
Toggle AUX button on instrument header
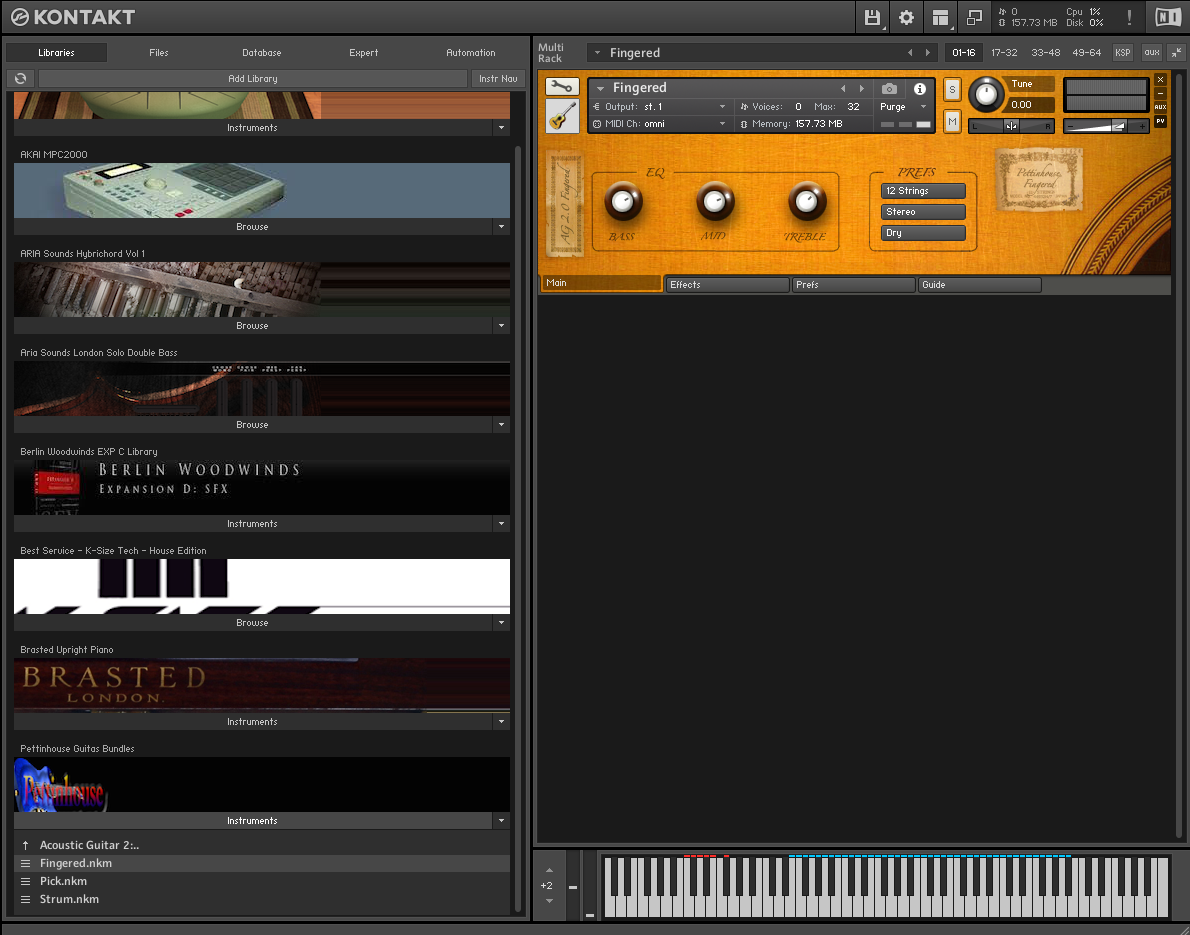(1160, 107)
